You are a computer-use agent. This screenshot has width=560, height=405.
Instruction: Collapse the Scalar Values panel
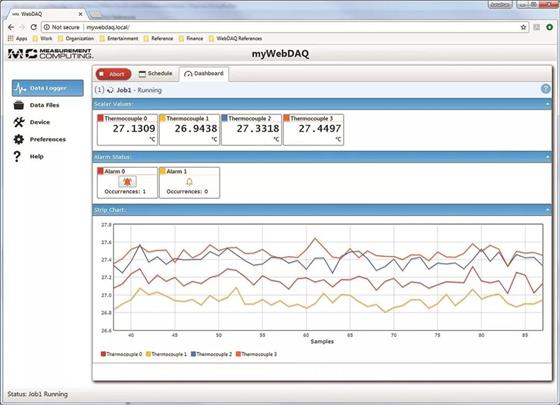click(x=548, y=104)
